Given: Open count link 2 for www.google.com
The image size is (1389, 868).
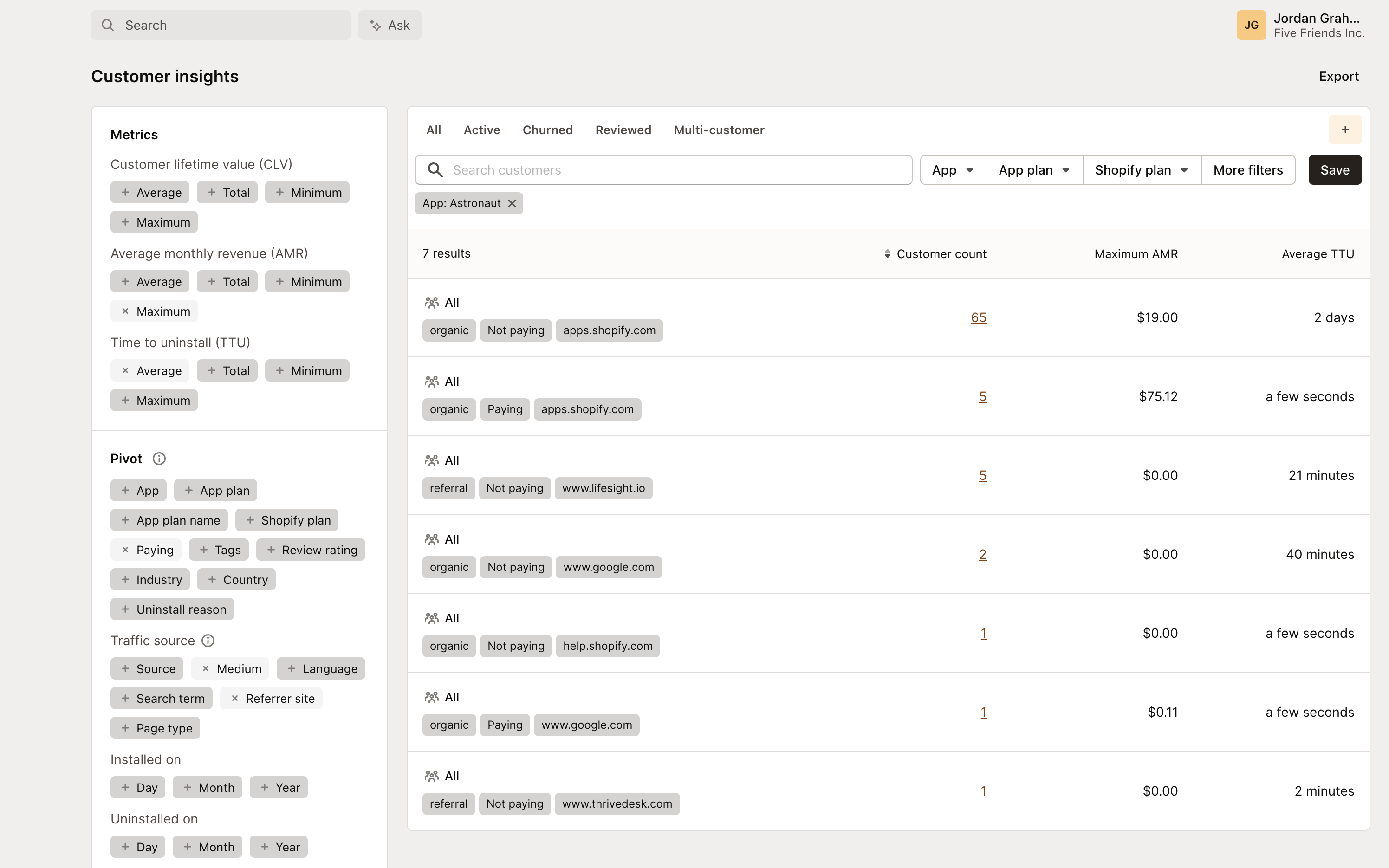Looking at the screenshot, I should (x=983, y=555).
